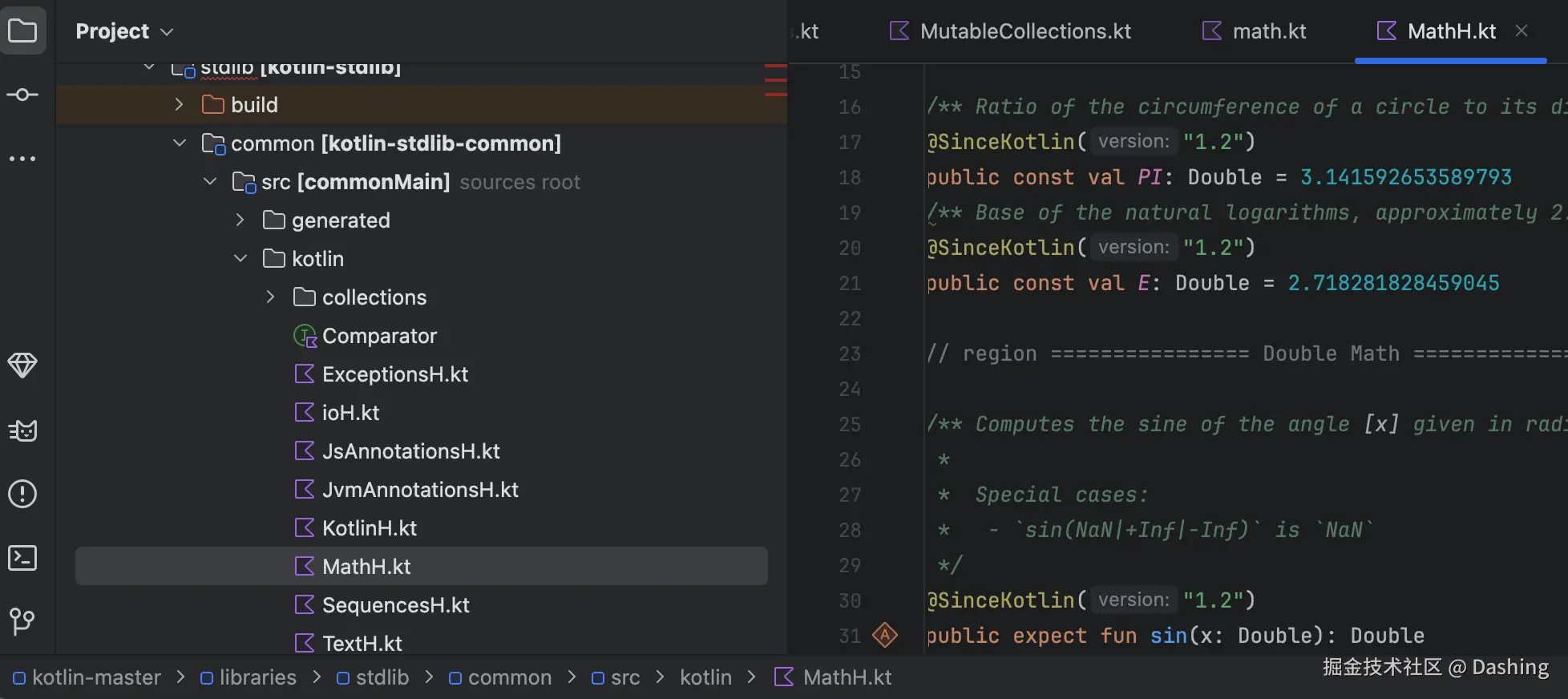Expand the generated folder

[x=240, y=220]
